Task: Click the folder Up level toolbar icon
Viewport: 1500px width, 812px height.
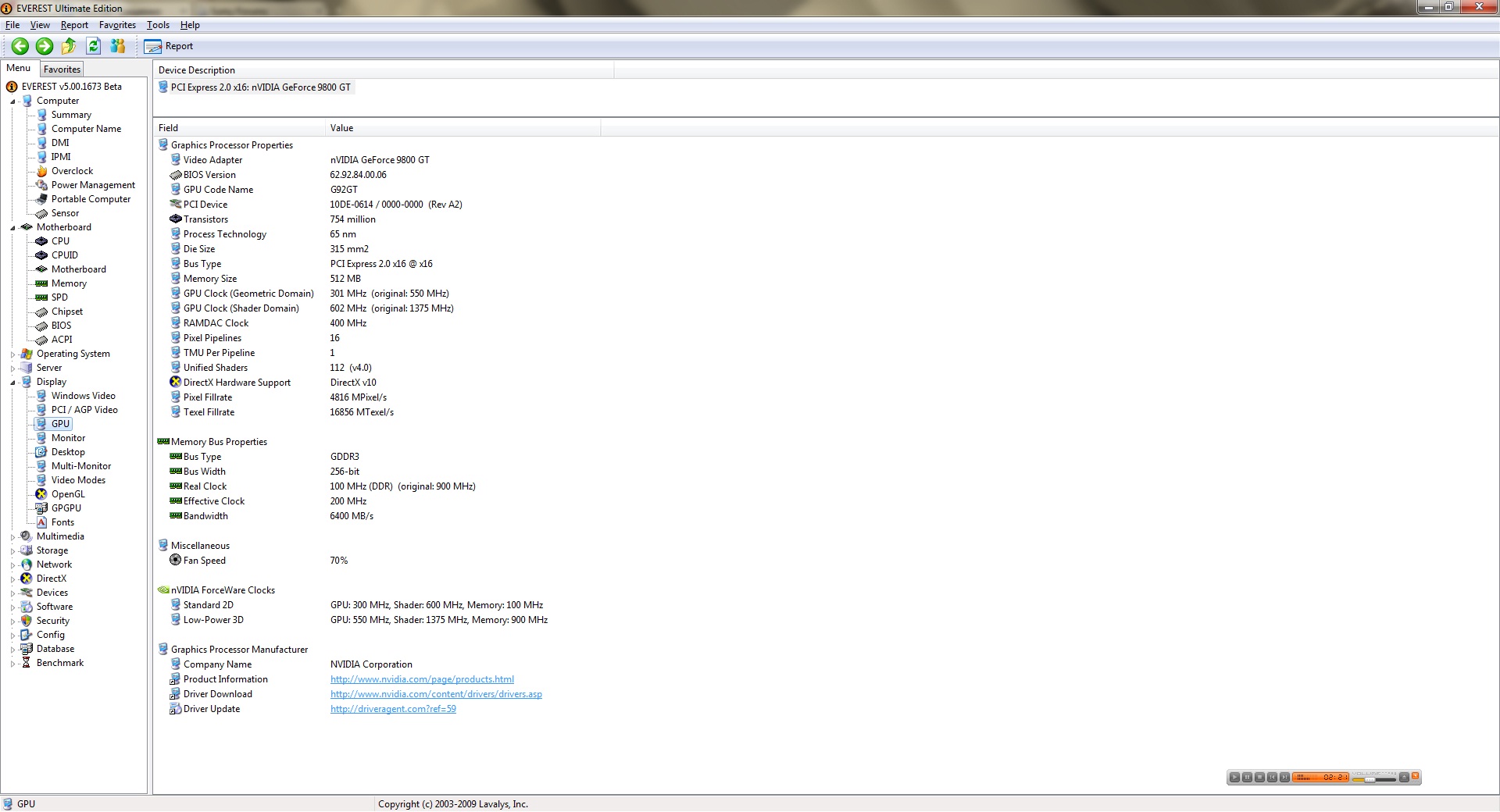Action: pyautogui.click(x=69, y=46)
